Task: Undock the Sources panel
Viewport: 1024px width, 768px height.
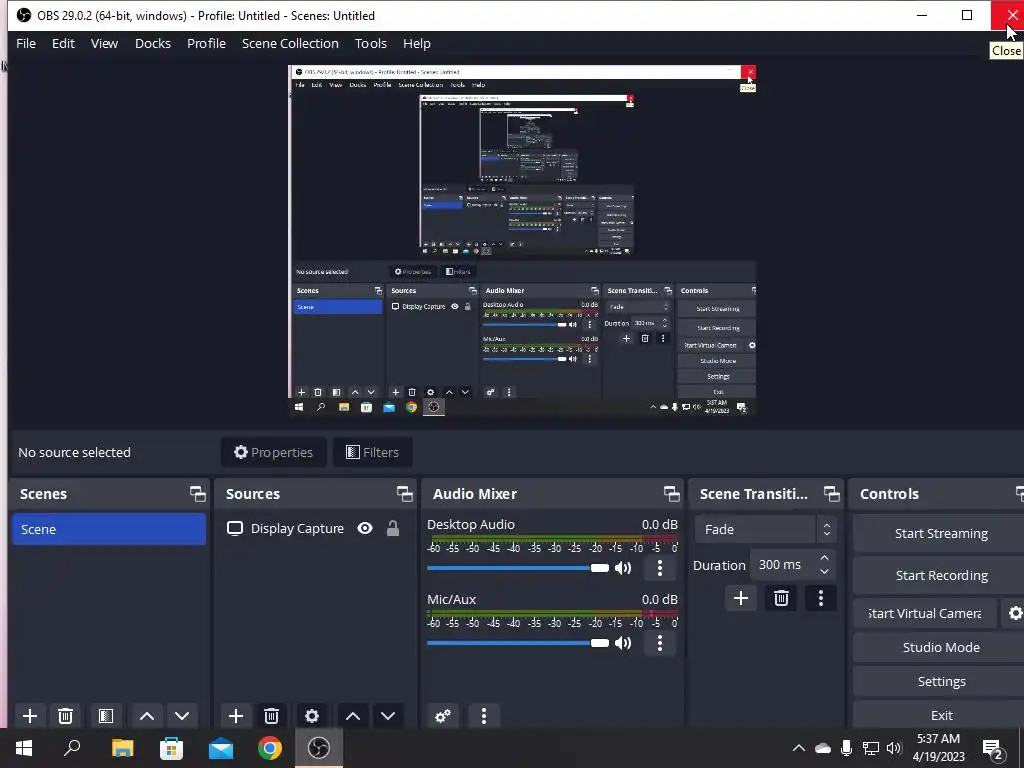Action: pyautogui.click(x=404, y=494)
